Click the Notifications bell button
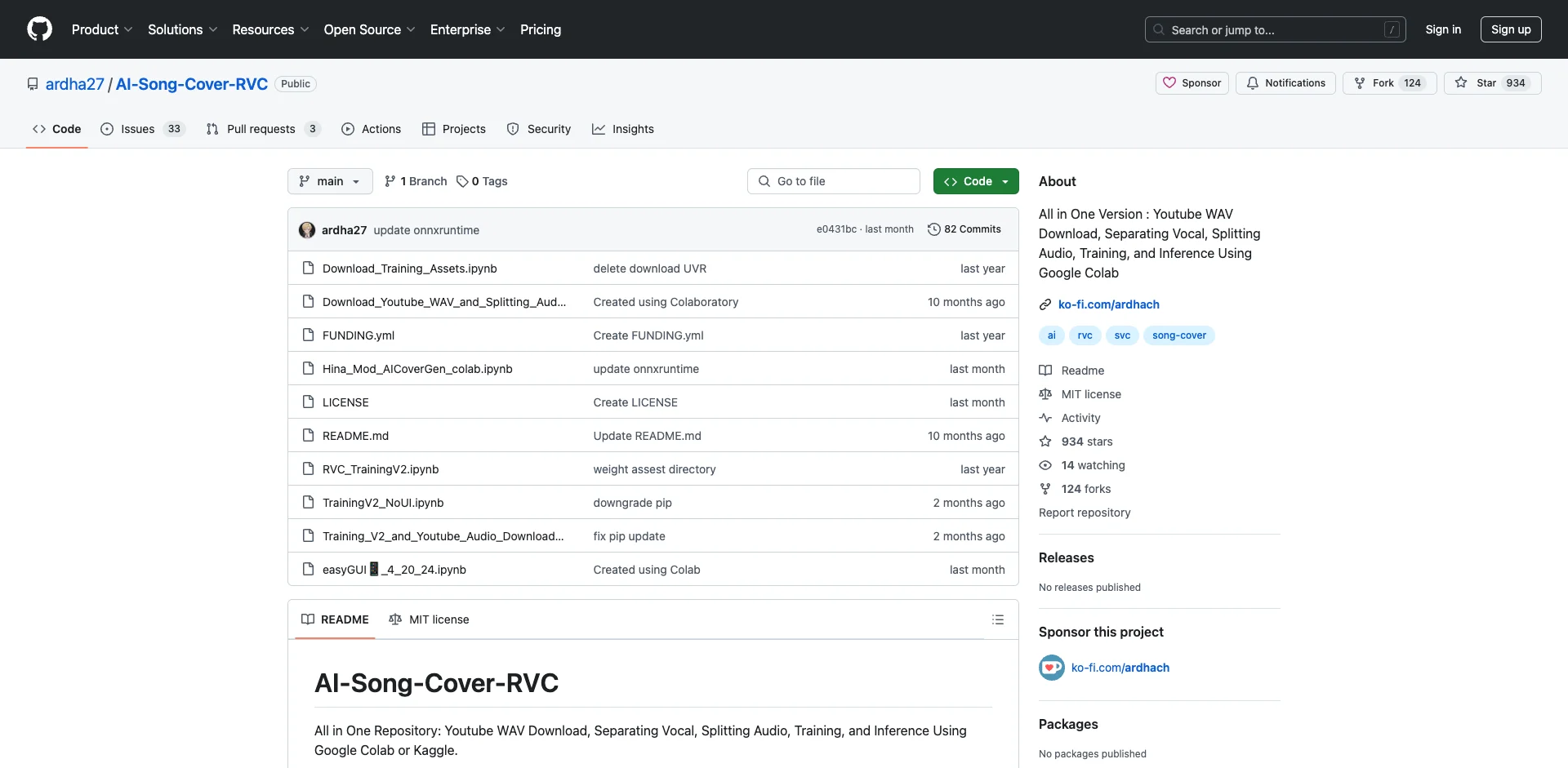The height and width of the screenshot is (768, 1568). pyautogui.click(x=1285, y=83)
